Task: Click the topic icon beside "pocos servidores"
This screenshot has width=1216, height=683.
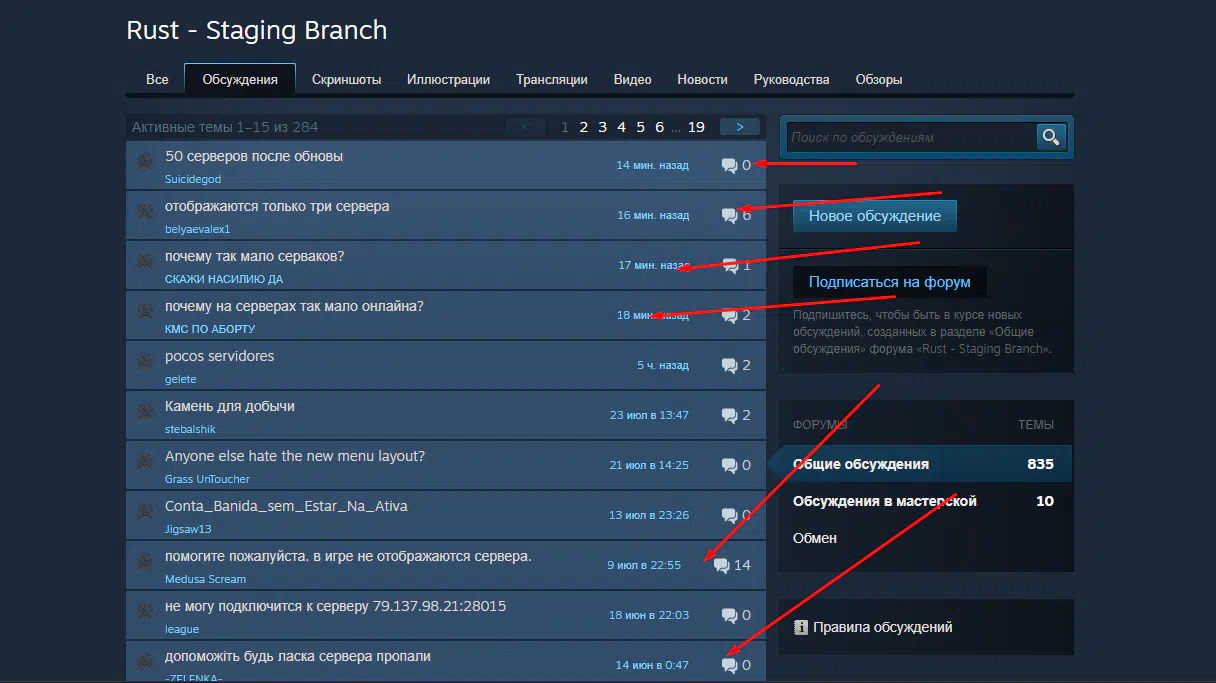Action: [145, 362]
